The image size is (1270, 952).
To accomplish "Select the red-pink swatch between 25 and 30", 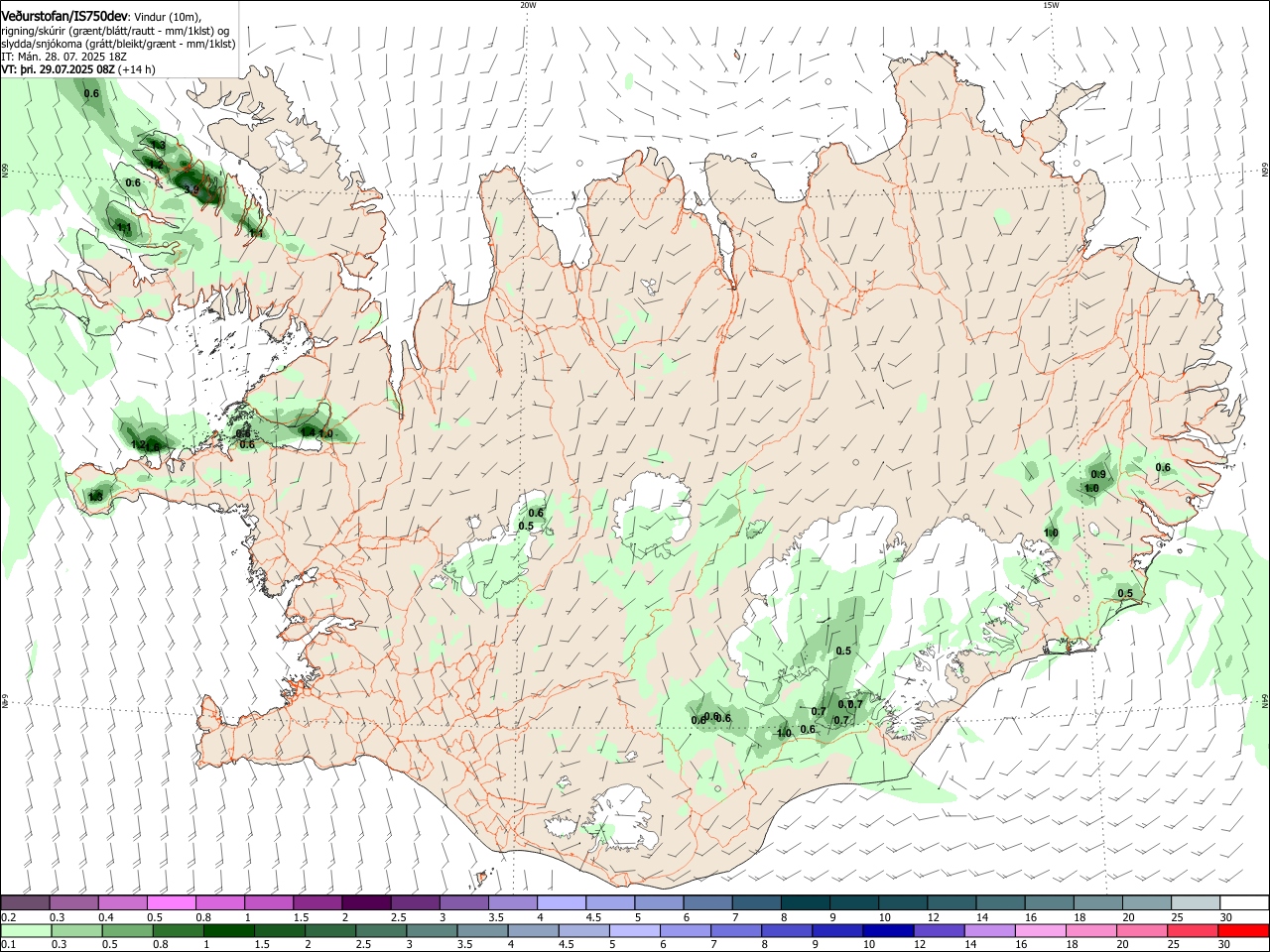I will pyautogui.click(x=1194, y=931).
